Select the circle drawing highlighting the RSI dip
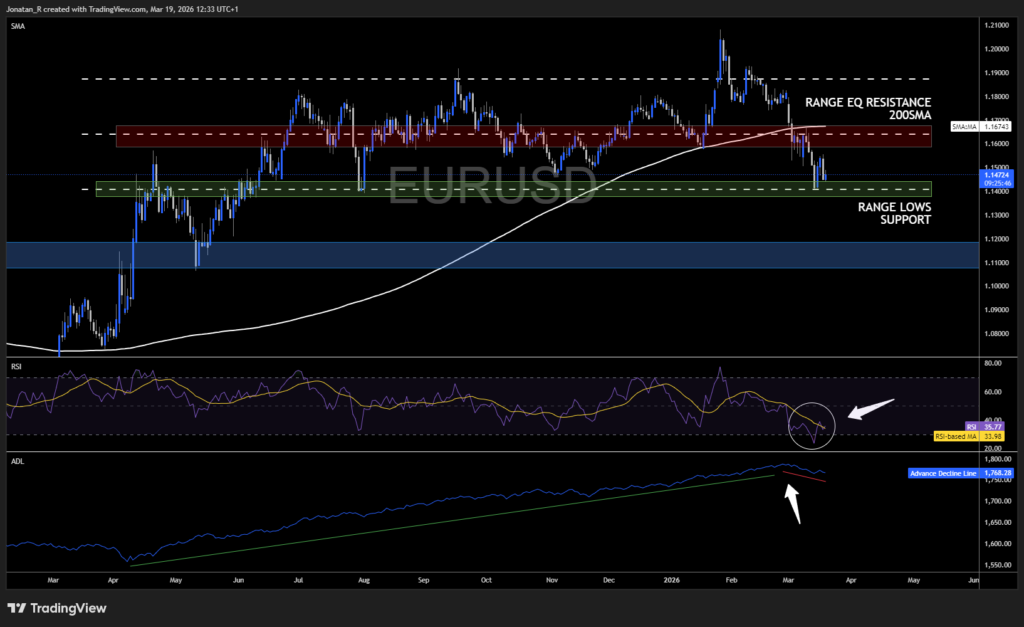Viewport: 1024px width, 627px height. click(812, 424)
